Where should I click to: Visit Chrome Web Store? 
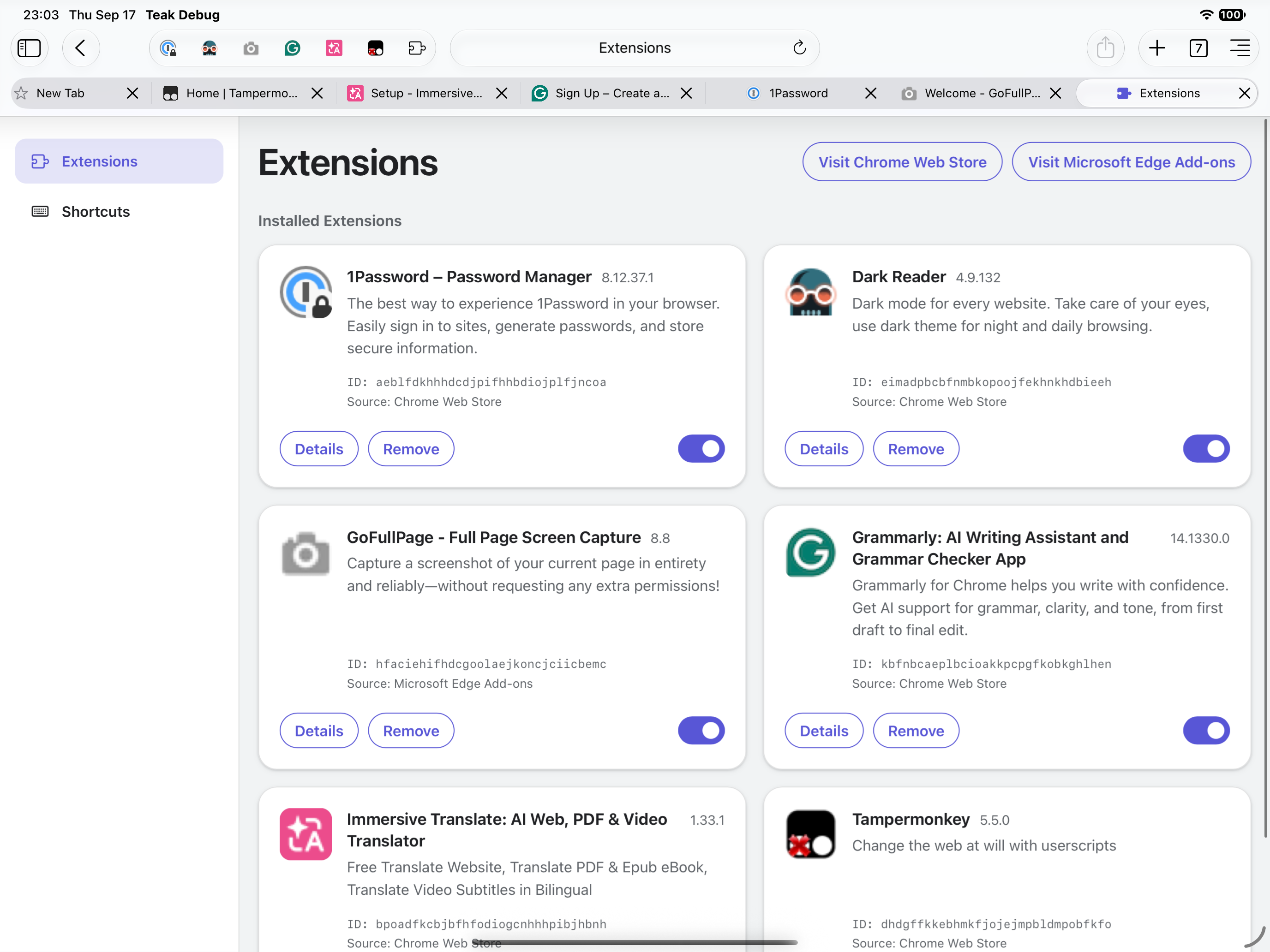(902, 162)
